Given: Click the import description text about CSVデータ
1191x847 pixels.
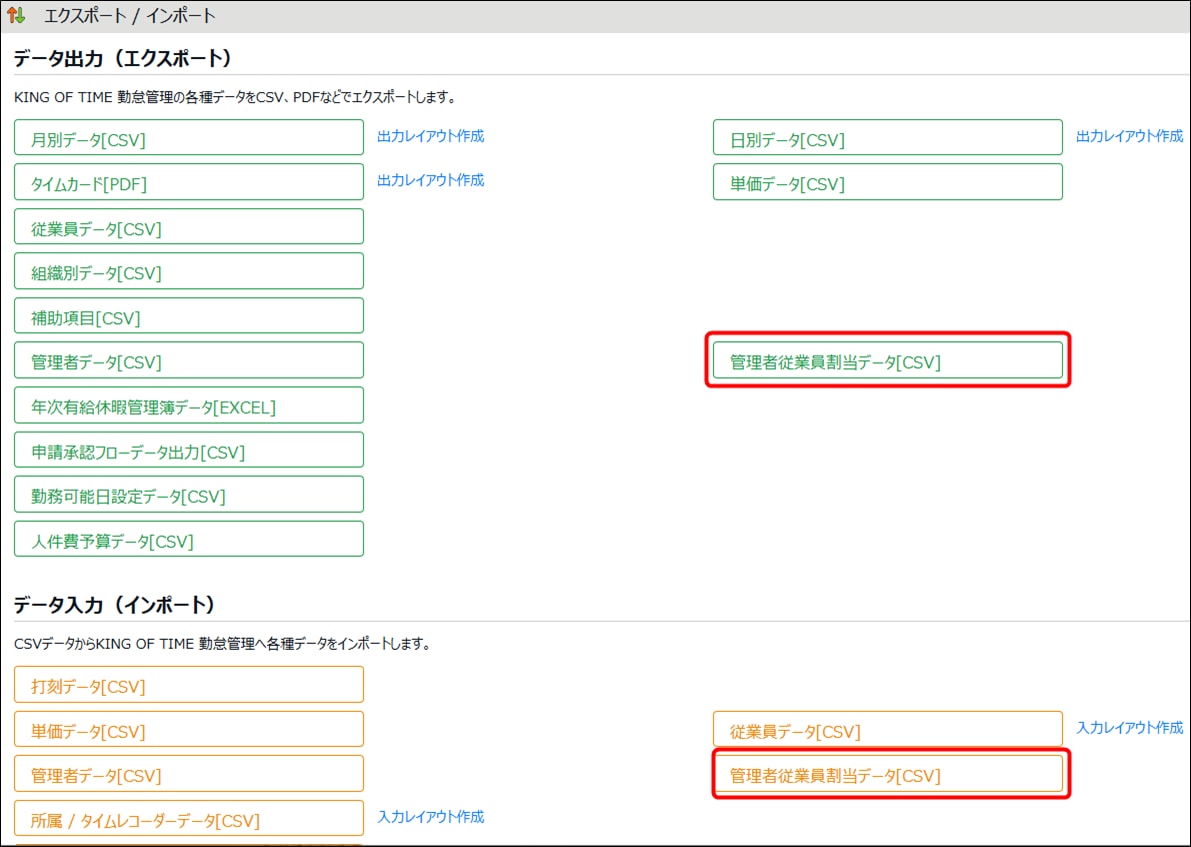Looking at the screenshot, I should point(223,644).
